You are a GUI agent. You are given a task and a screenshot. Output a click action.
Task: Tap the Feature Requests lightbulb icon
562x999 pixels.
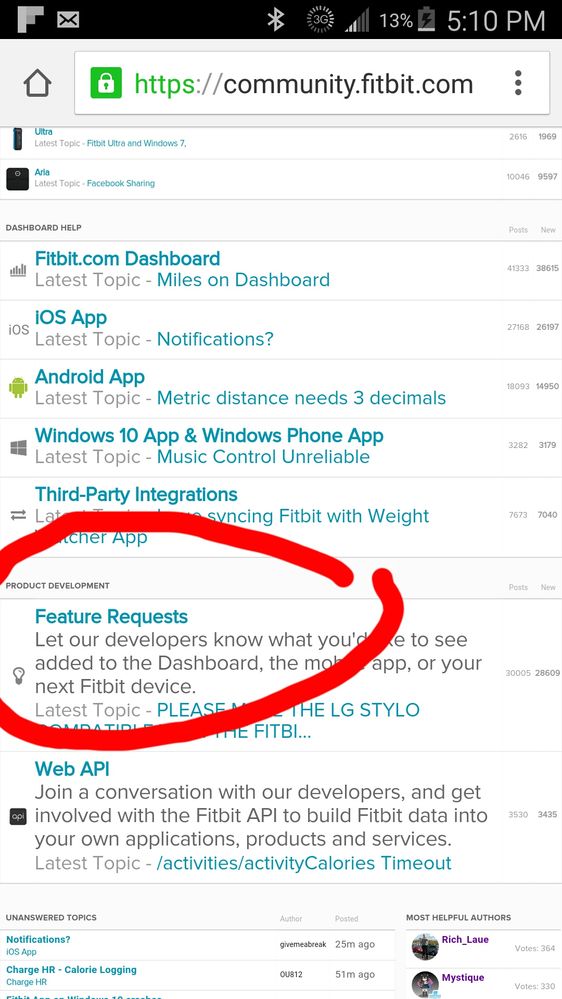[x=18, y=676]
